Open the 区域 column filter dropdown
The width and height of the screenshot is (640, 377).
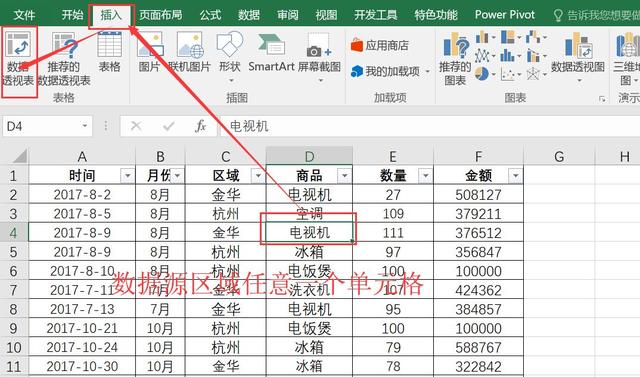pyautogui.click(x=258, y=176)
